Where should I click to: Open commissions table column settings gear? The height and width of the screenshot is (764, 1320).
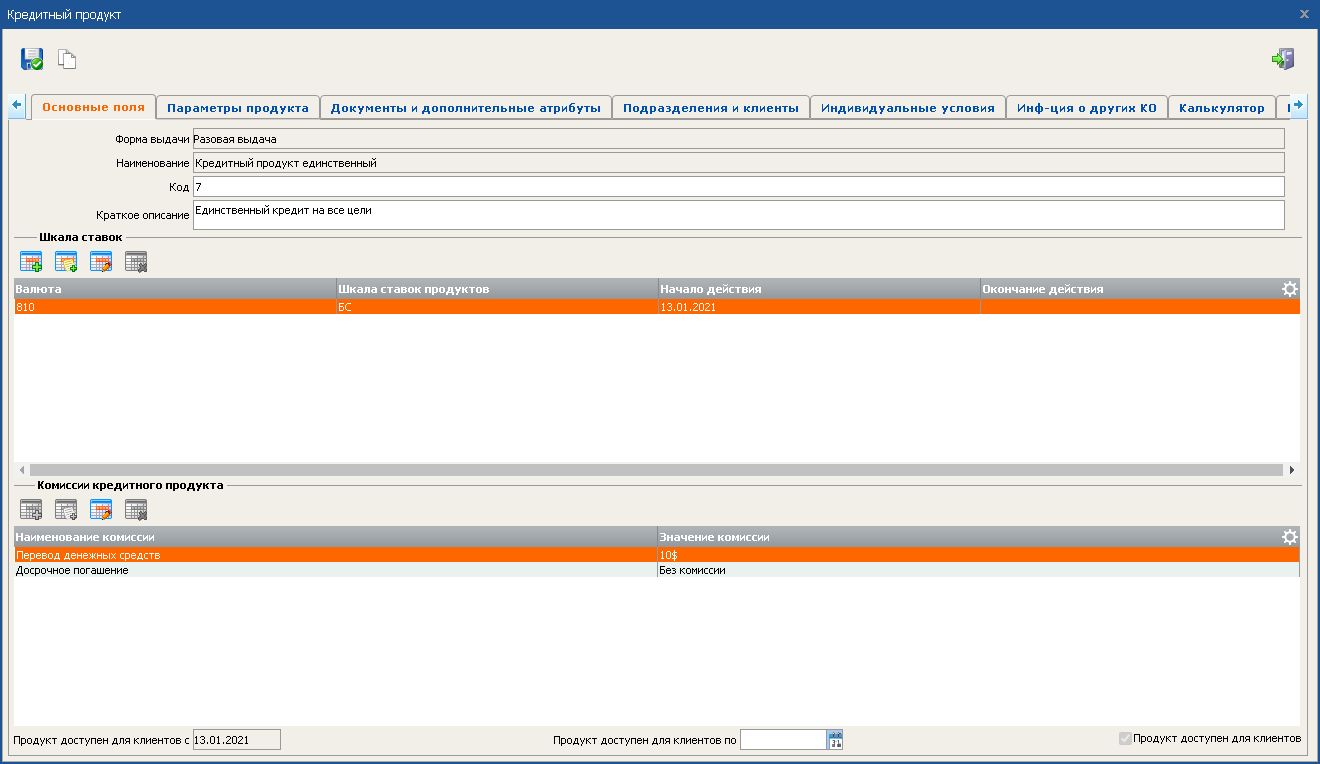[x=1290, y=537]
